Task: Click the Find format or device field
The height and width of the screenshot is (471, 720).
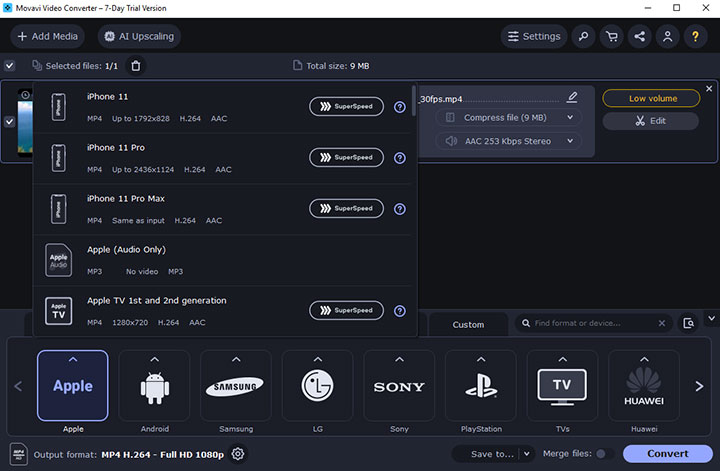Action: pyautogui.click(x=592, y=323)
